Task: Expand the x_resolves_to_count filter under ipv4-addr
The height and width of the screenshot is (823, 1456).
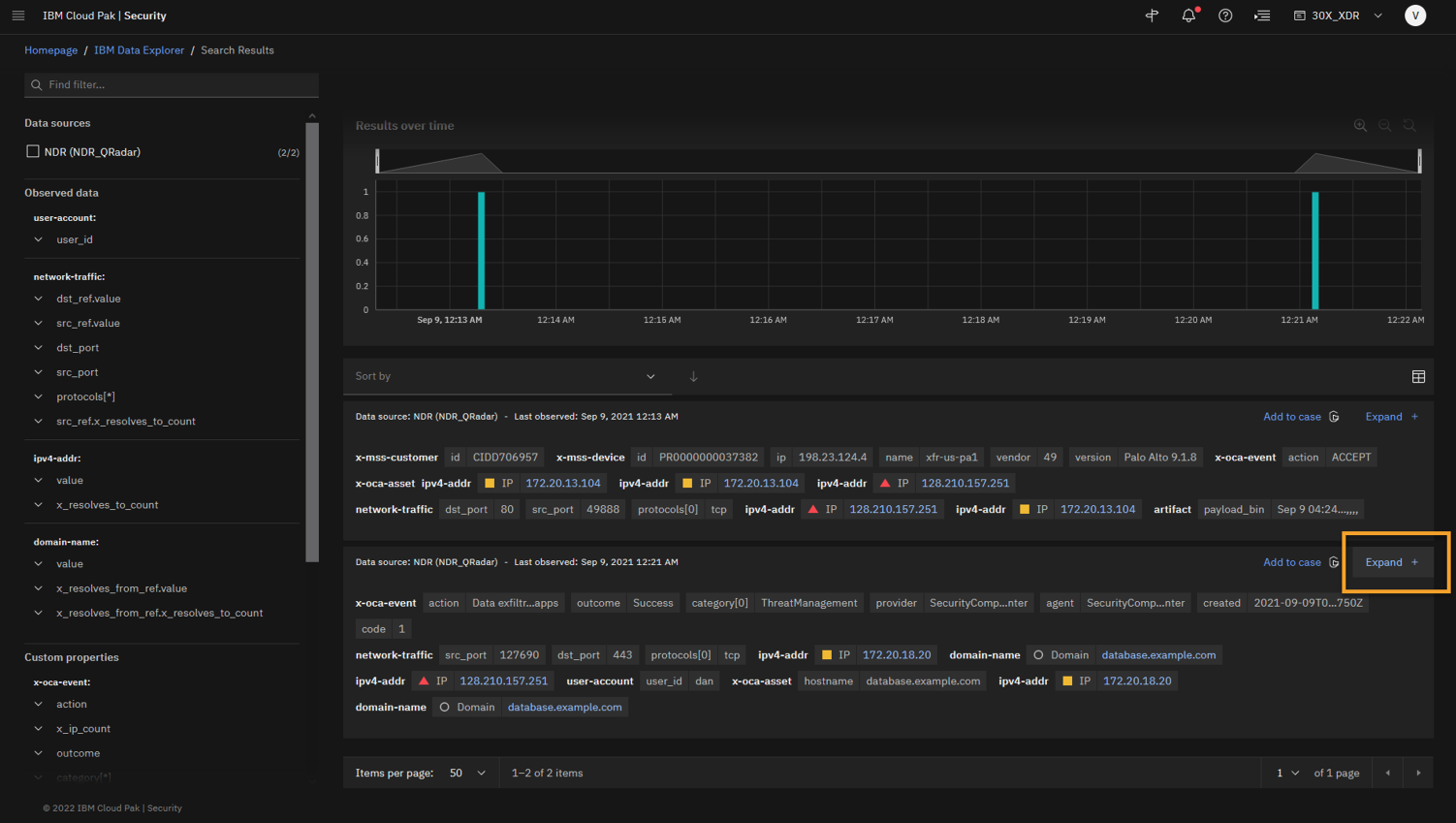Action: [38, 504]
